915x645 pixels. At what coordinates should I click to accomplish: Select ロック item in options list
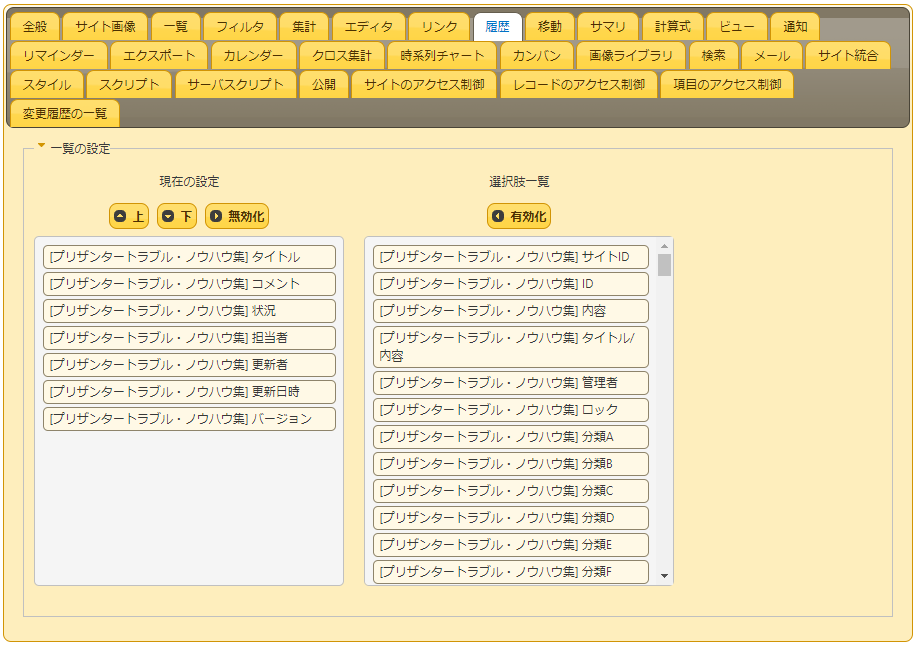[x=511, y=410]
